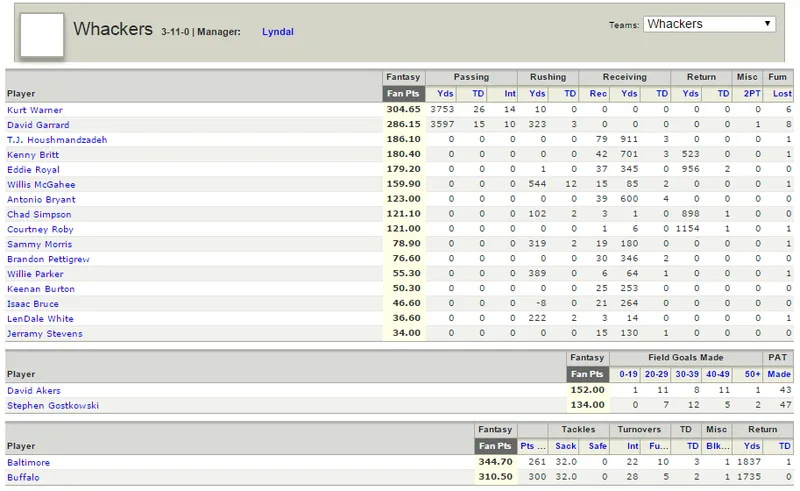
Task: Open T.J. Houshmandzadeh's player link
Action: click(57, 139)
